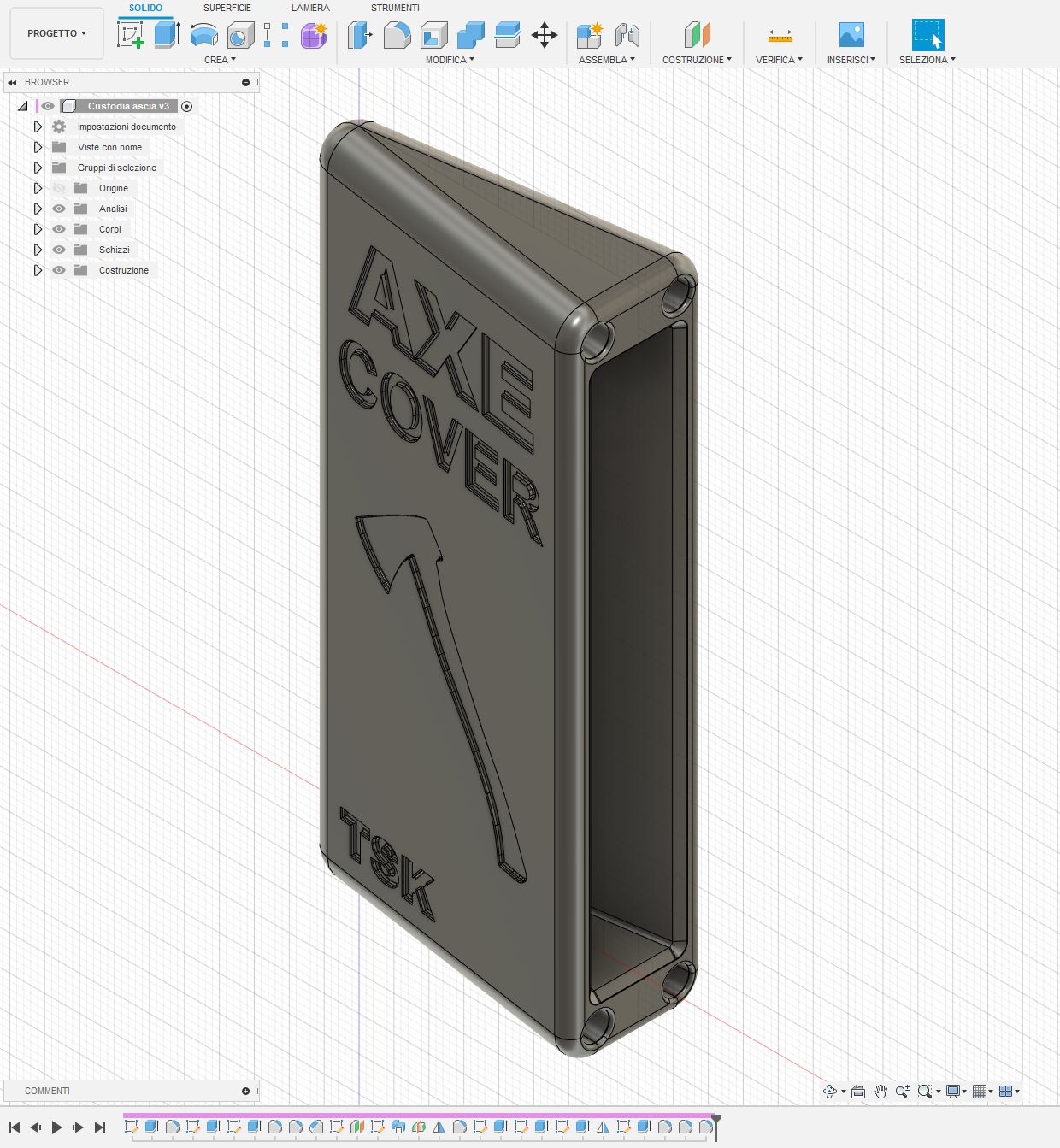Open the MODIFICA dropdown menu
The image size is (1060, 1148).
(x=450, y=60)
